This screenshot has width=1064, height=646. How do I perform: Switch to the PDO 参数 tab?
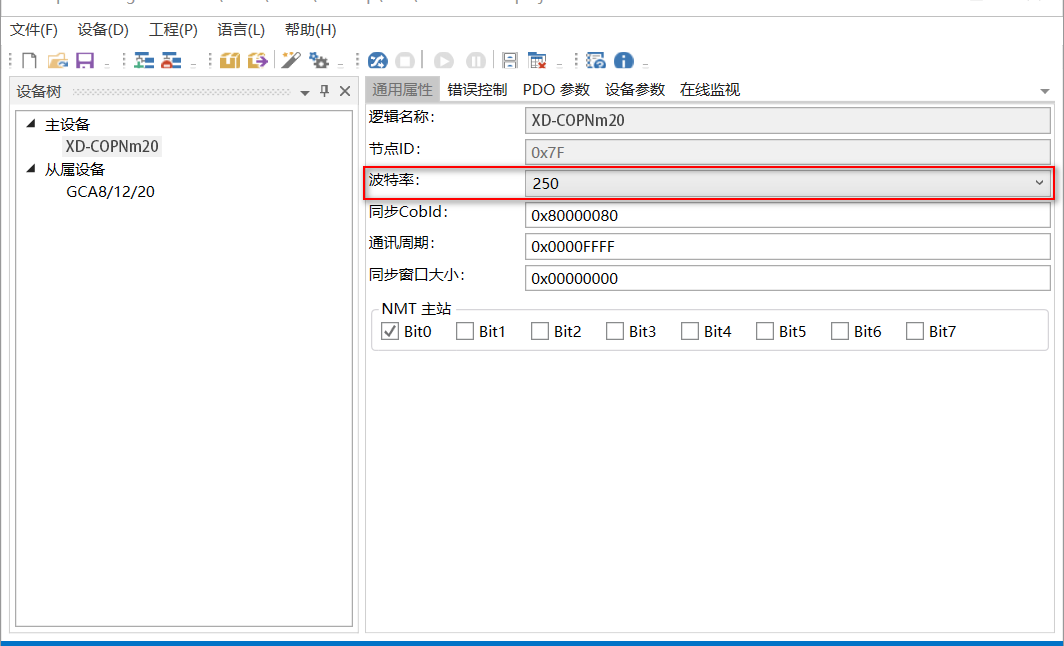tap(556, 89)
